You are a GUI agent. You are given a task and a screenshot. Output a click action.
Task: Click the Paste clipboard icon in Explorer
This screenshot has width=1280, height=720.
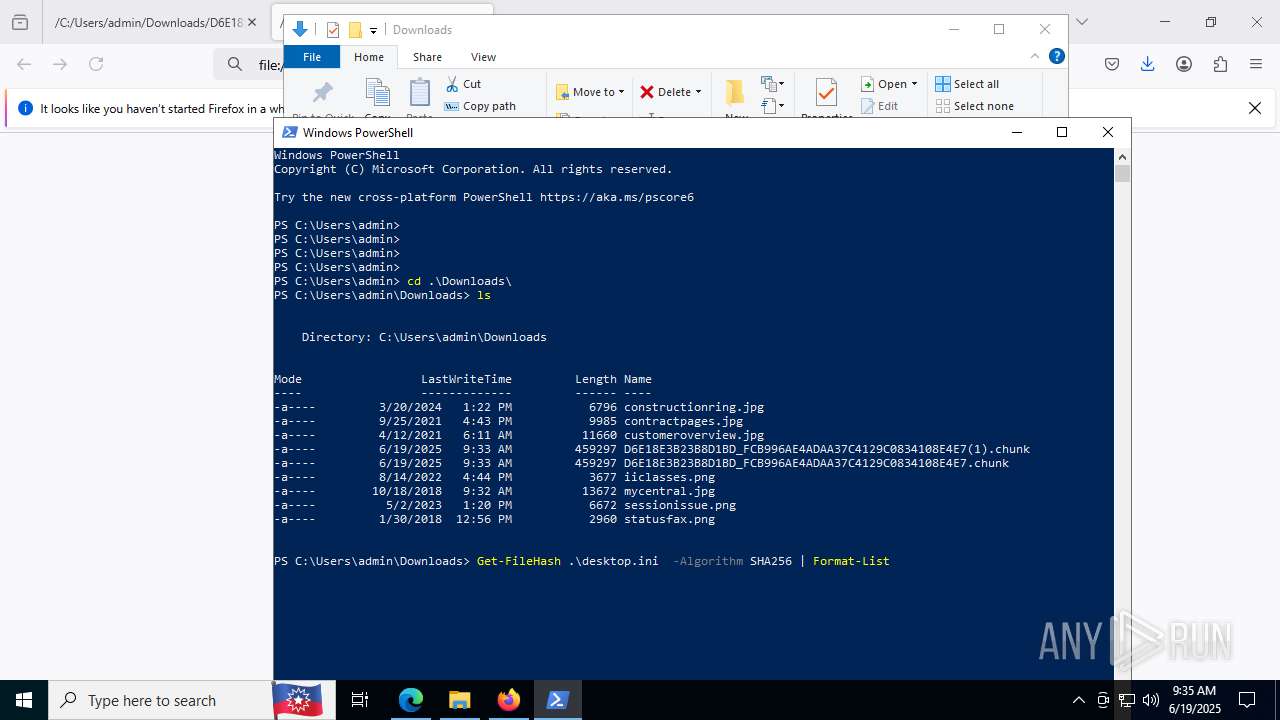(x=420, y=93)
